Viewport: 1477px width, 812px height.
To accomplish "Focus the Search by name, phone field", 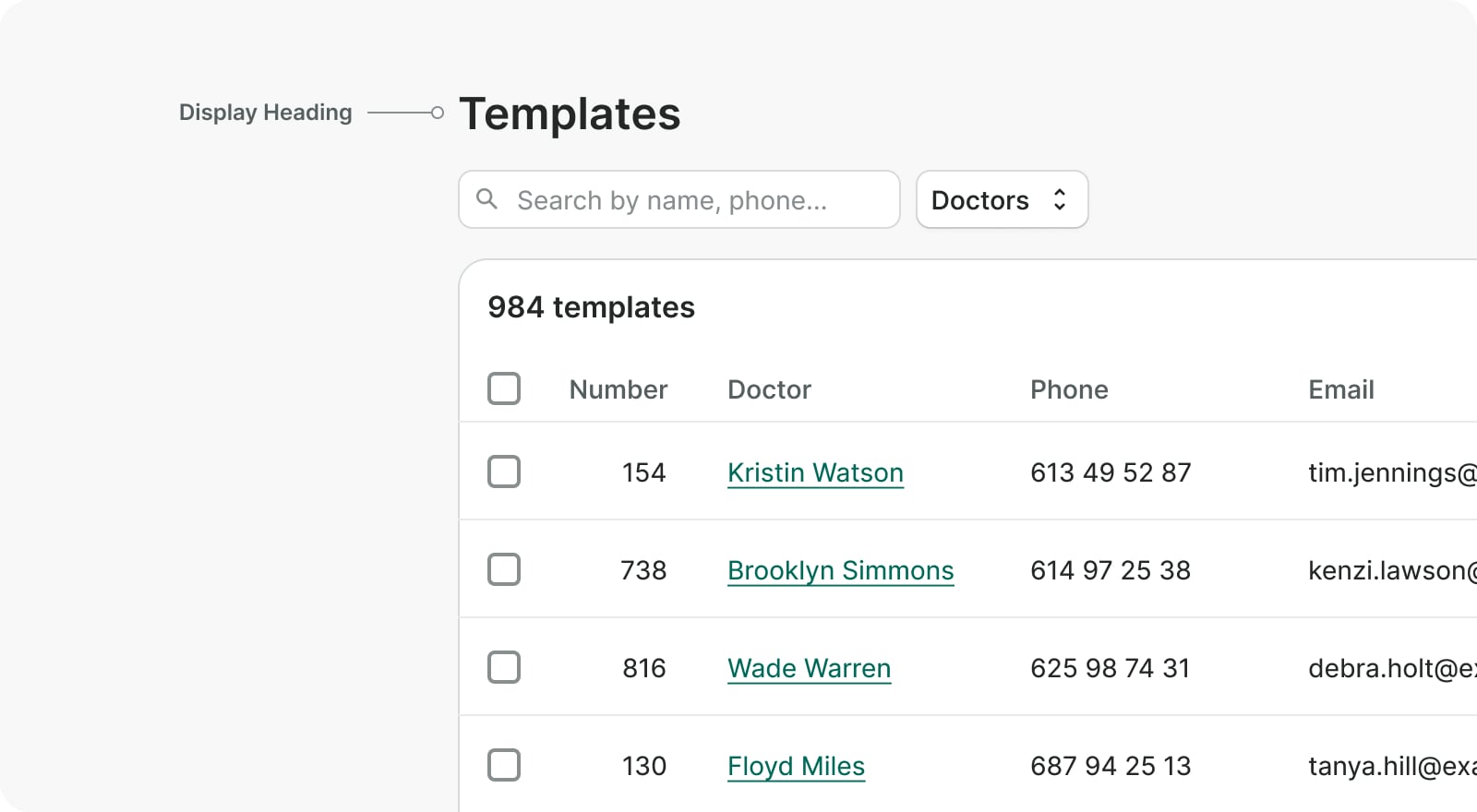I will pyautogui.click(x=692, y=199).
